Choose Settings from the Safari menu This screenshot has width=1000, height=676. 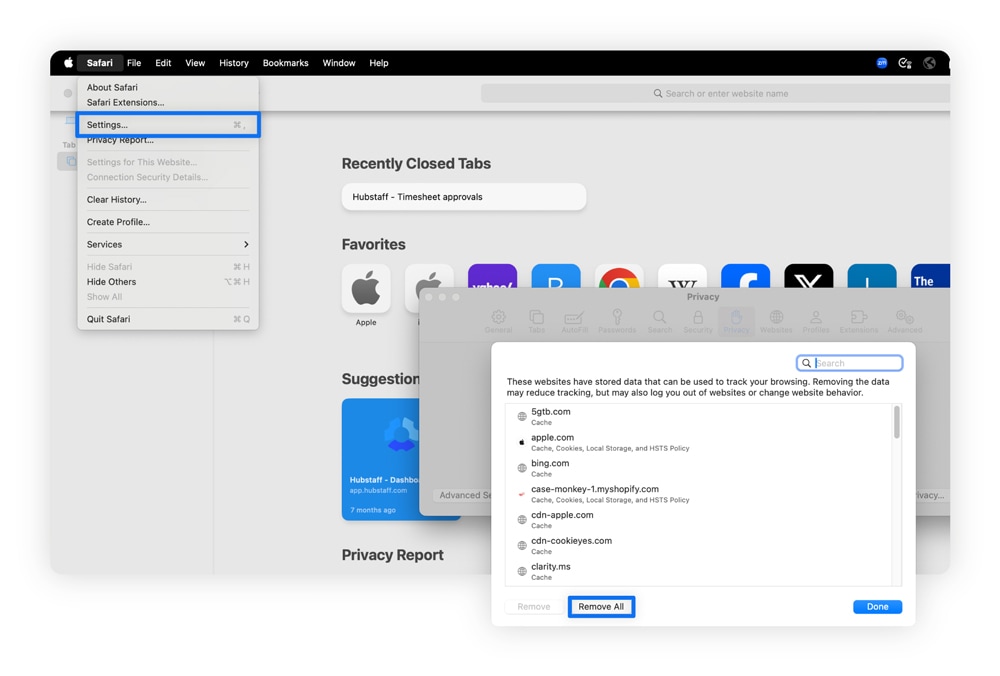(110, 124)
